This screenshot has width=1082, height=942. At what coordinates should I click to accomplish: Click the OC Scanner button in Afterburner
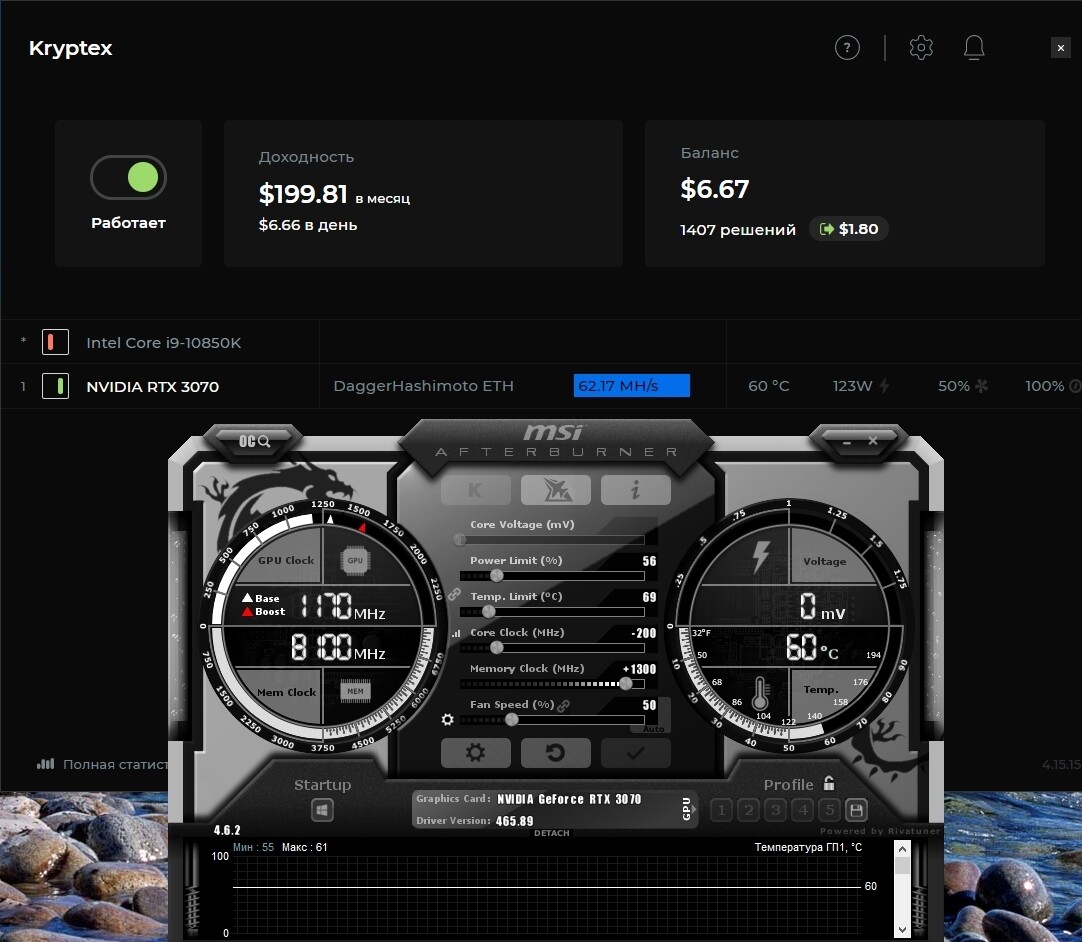click(254, 441)
